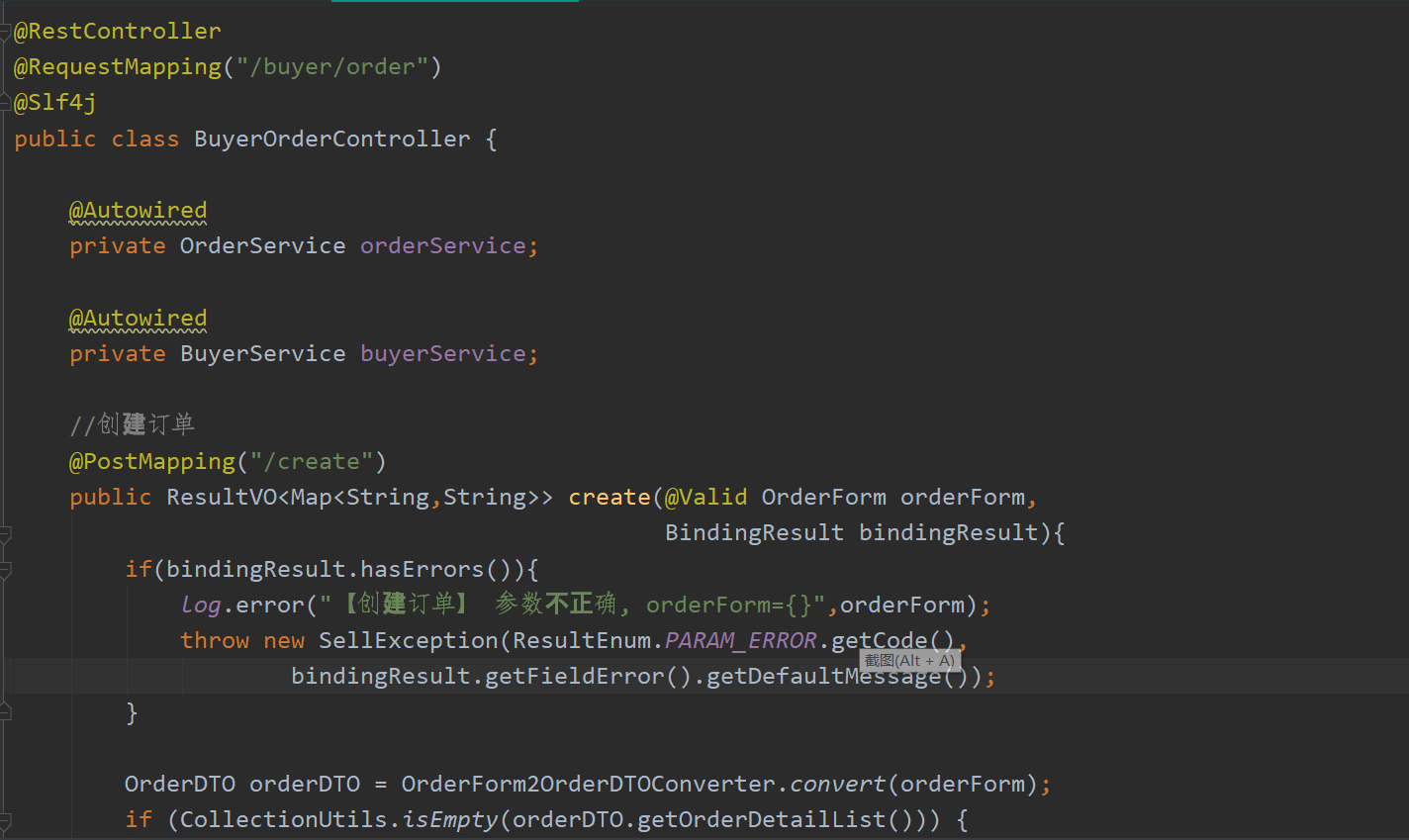Click the orderService field name
The width and height of the screenshot is (1409, 840).
point(443,246)
